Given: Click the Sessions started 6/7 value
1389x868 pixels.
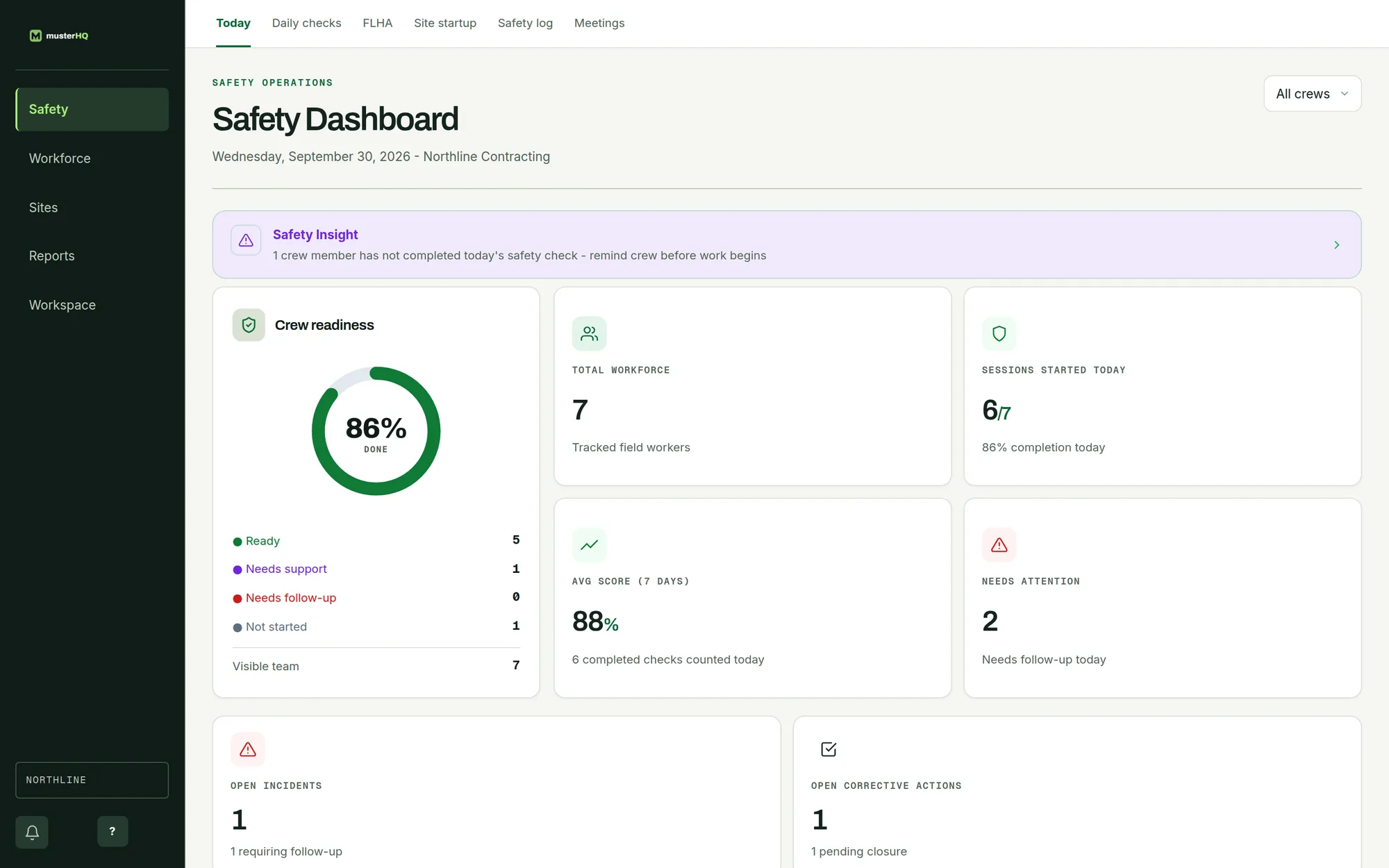Looking at the screenshot, I should coord(997,410).
